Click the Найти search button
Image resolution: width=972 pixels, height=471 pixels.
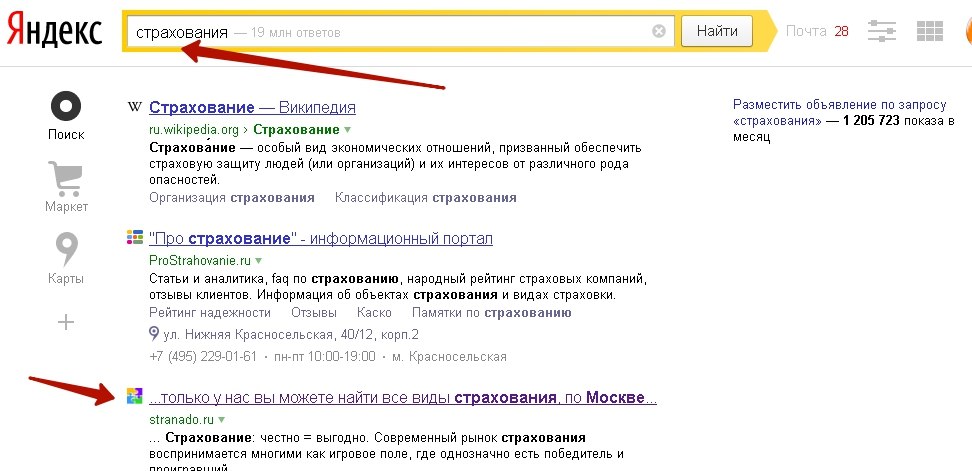pos(717,31)
